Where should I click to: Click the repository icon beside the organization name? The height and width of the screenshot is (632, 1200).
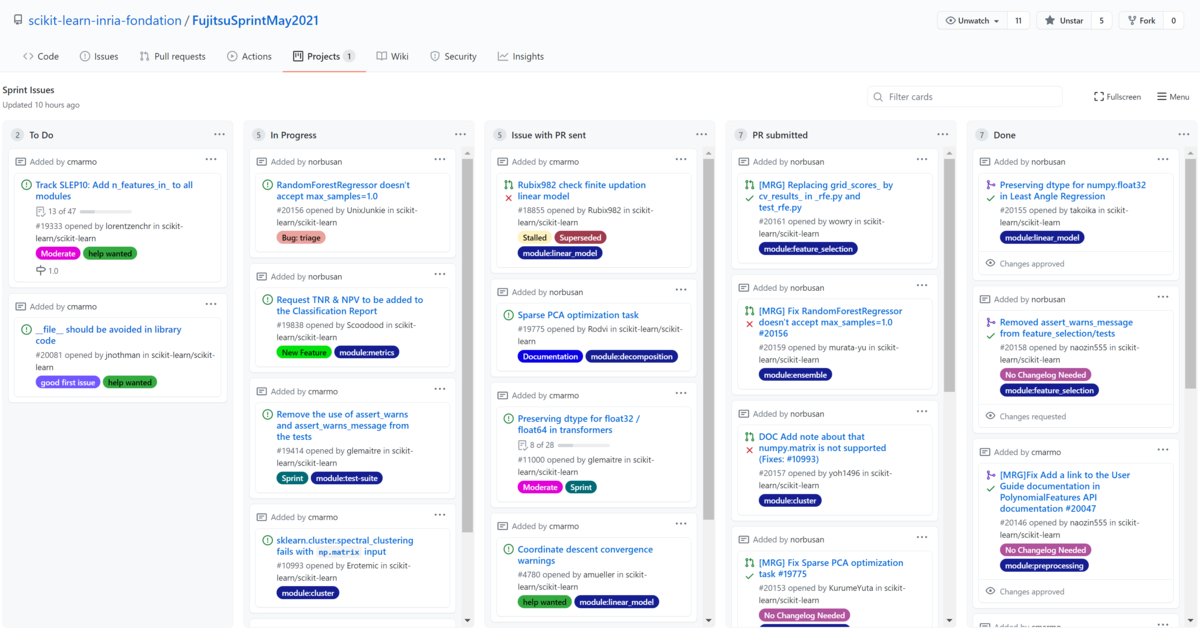coord(19,20)
